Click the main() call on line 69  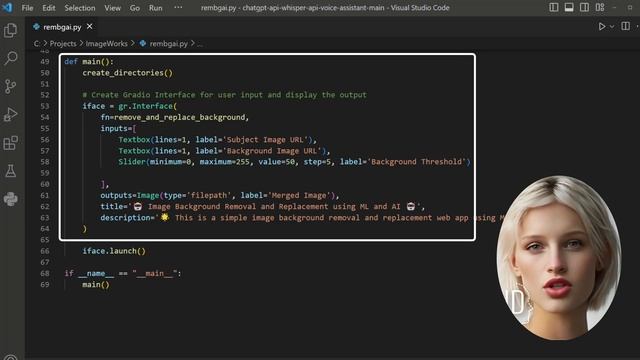96,284
